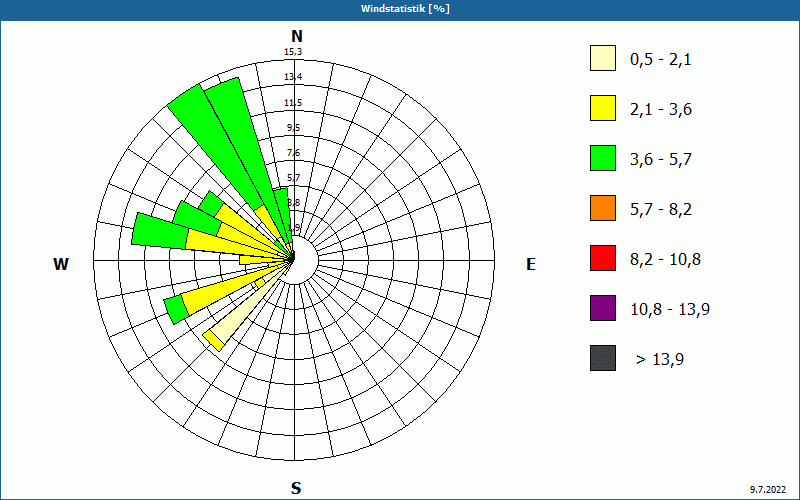The image size is (800, 500).
Task: Click the 13,4 axis value
Action: coord(293,77)
